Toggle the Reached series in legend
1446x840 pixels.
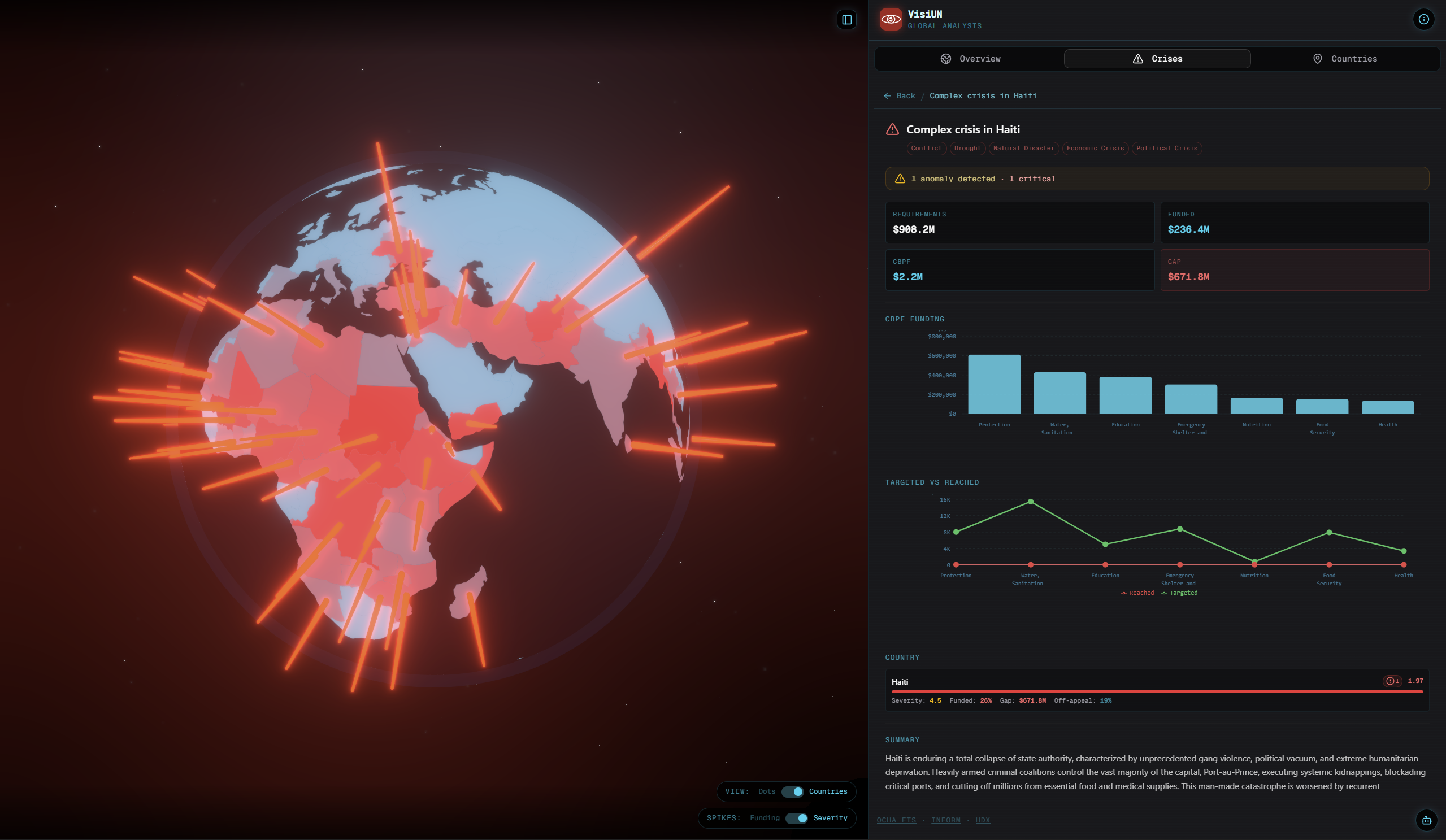(x=1137, y=593)
